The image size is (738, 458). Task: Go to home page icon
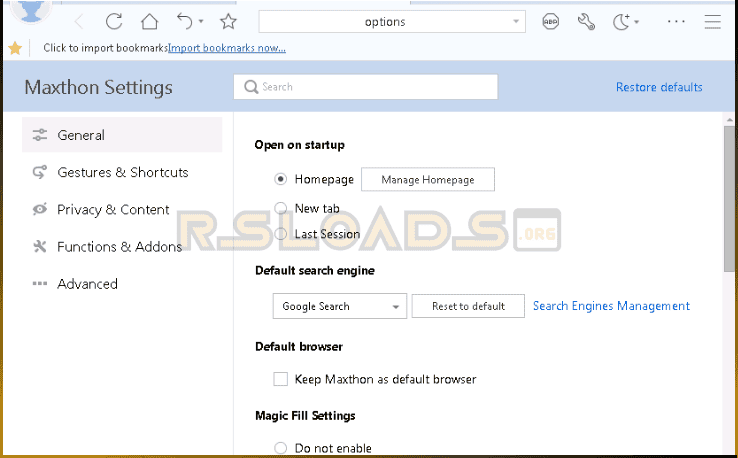(x=150, y=21)
